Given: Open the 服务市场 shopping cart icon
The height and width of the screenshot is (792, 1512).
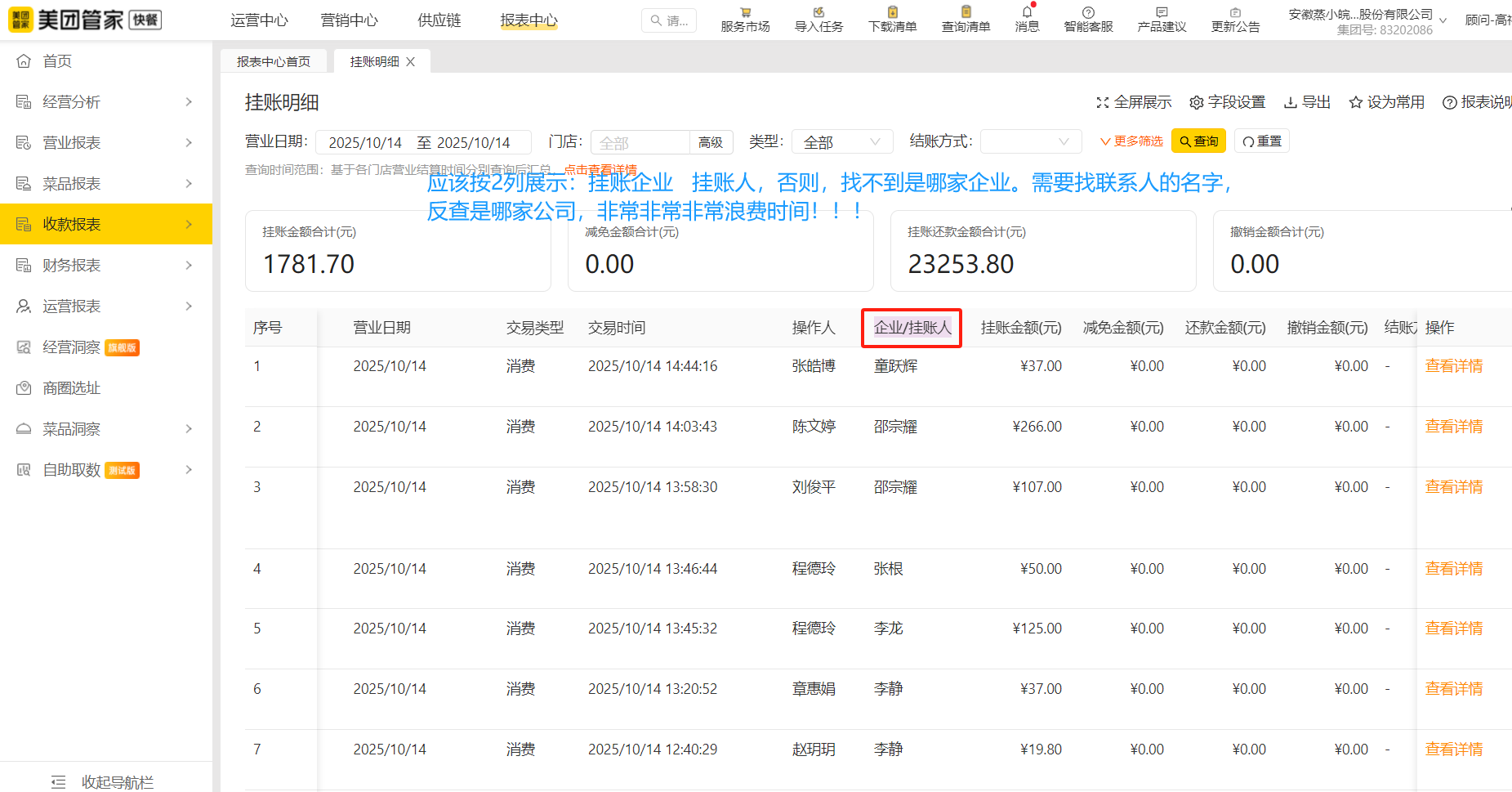Looking at the screenshot, I should tap(745, 13).
